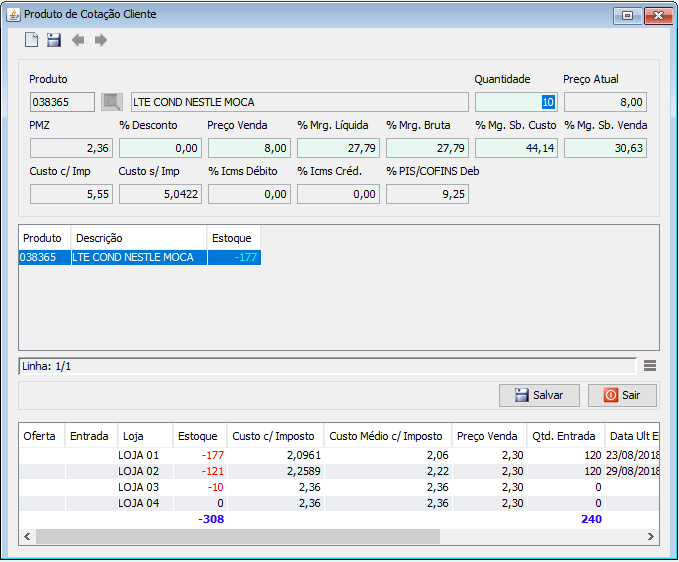
Task: Click the Estoque header in store table
Action: click(x=200, y=436)
